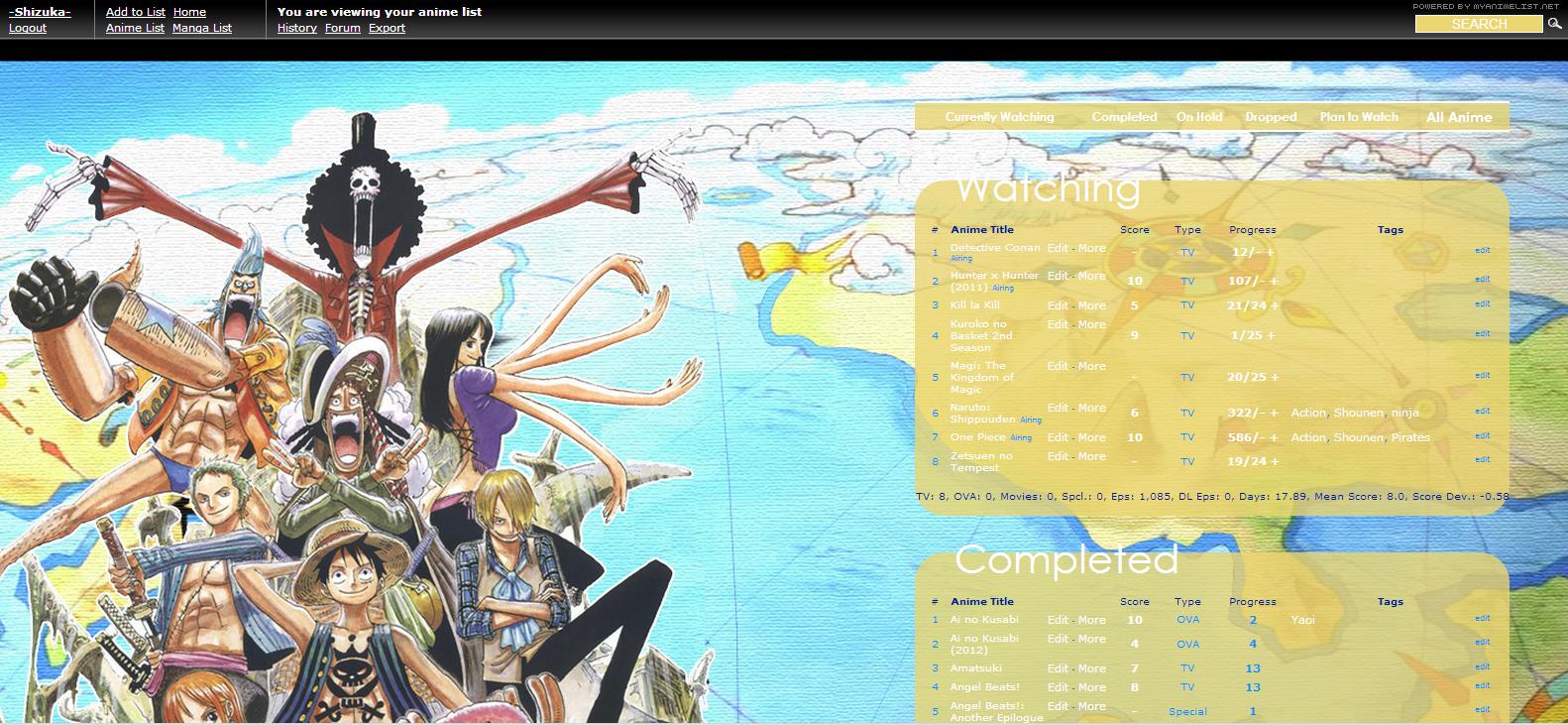Expand More for Kuroko no Basket
1568x725 pixels.
[1091, 324]
